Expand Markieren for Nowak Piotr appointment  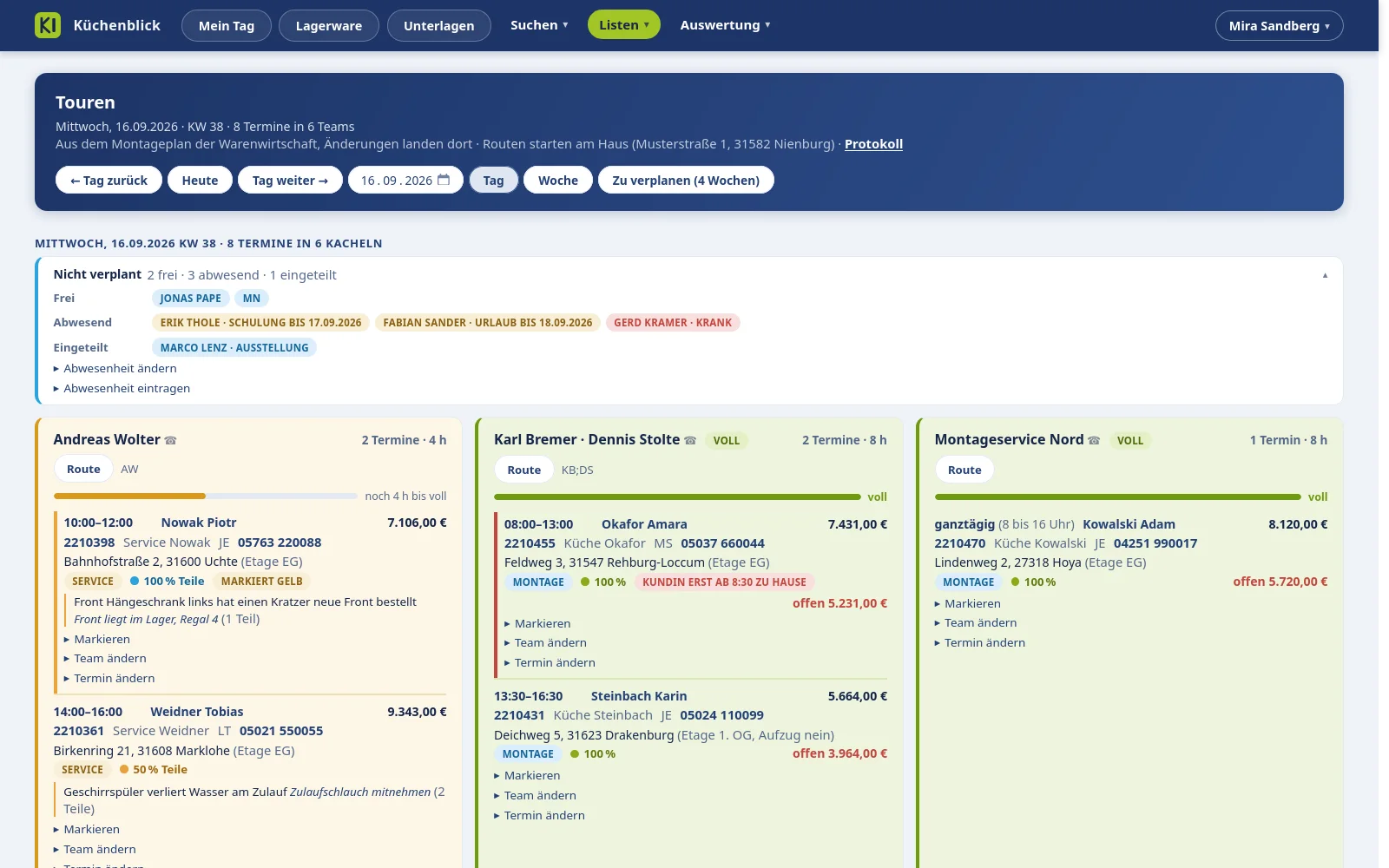pos(97,639)
